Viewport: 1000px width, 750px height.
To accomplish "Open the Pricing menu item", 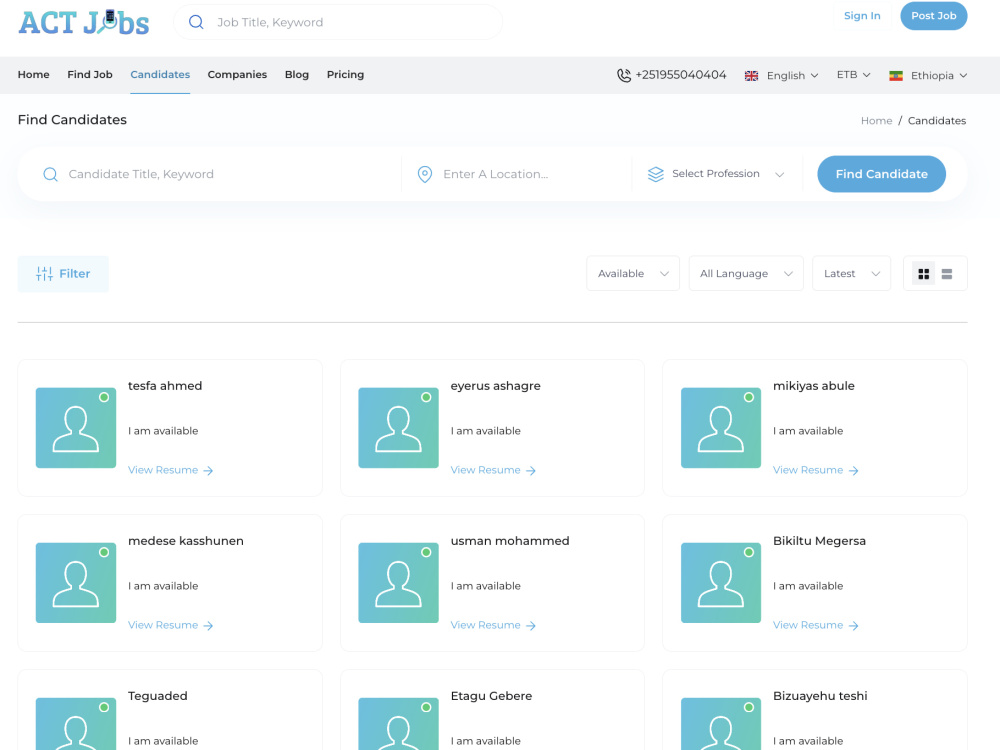I will (345, 75).
